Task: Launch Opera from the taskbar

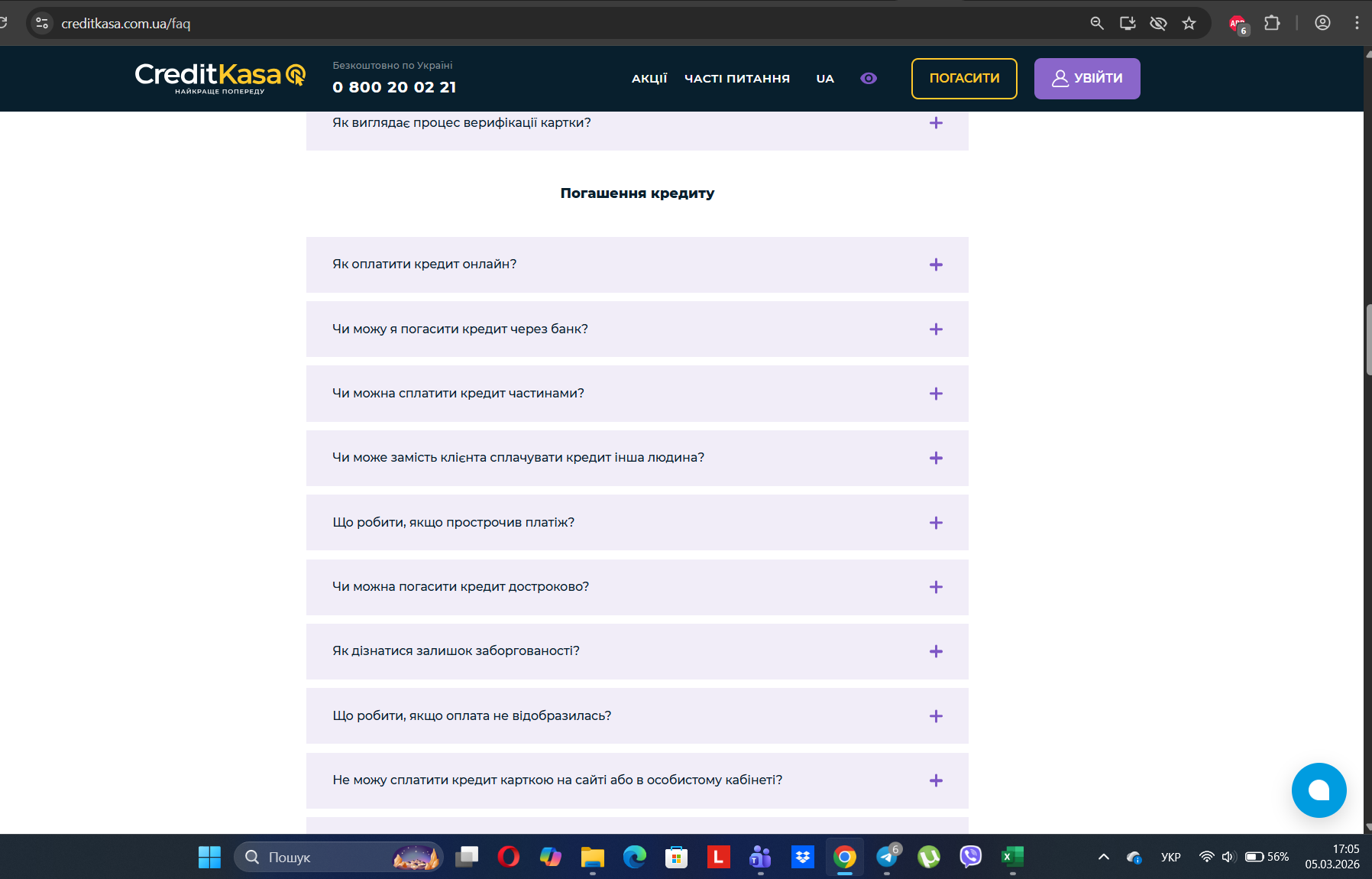Action: [x=508, y=857]
